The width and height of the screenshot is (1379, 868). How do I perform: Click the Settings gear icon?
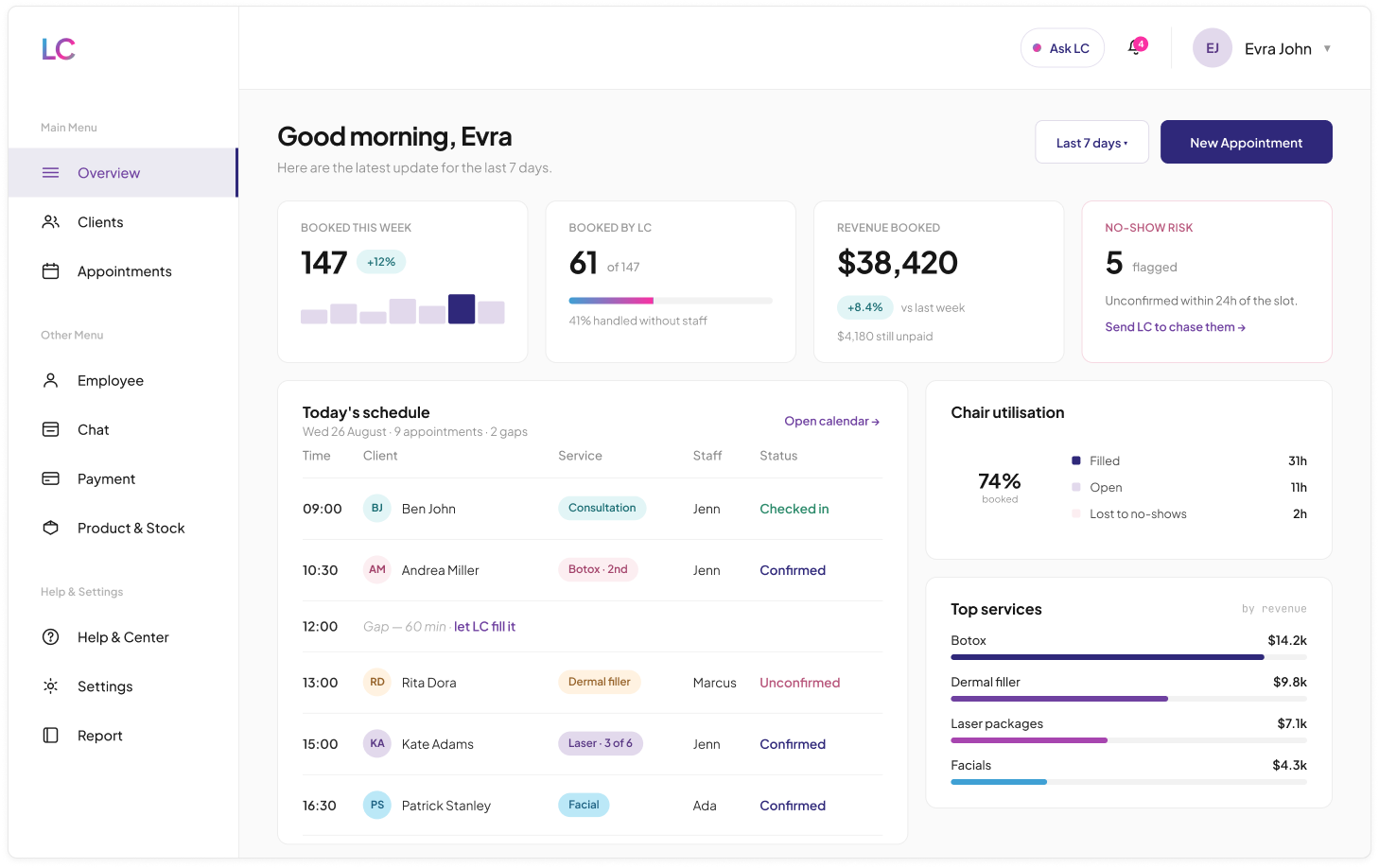(x=51, y=686)
